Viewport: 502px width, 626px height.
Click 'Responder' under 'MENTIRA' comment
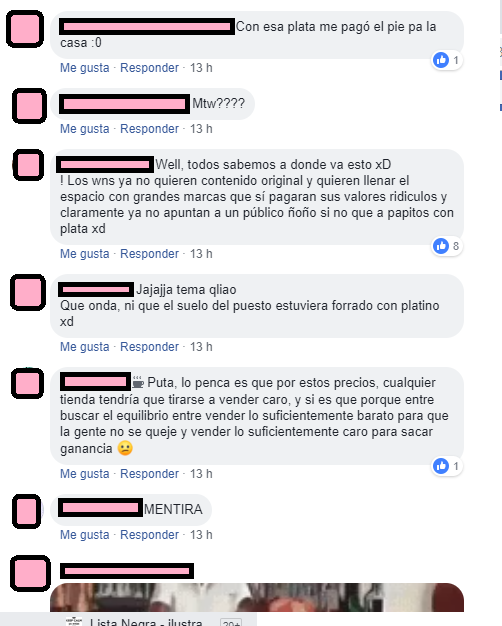click(x=149, y=535)
